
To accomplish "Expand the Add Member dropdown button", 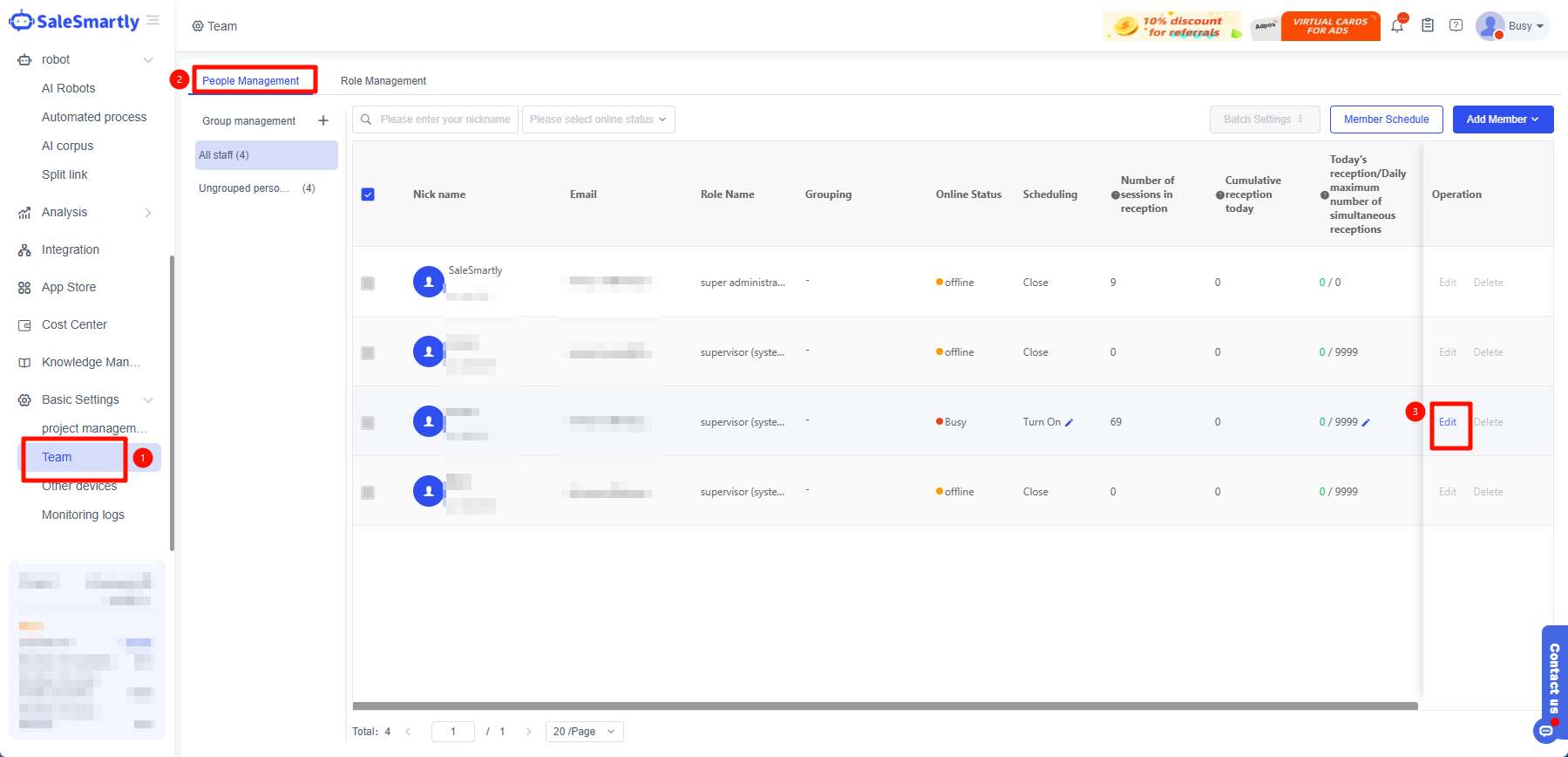I will click(x=1503, y=119).
